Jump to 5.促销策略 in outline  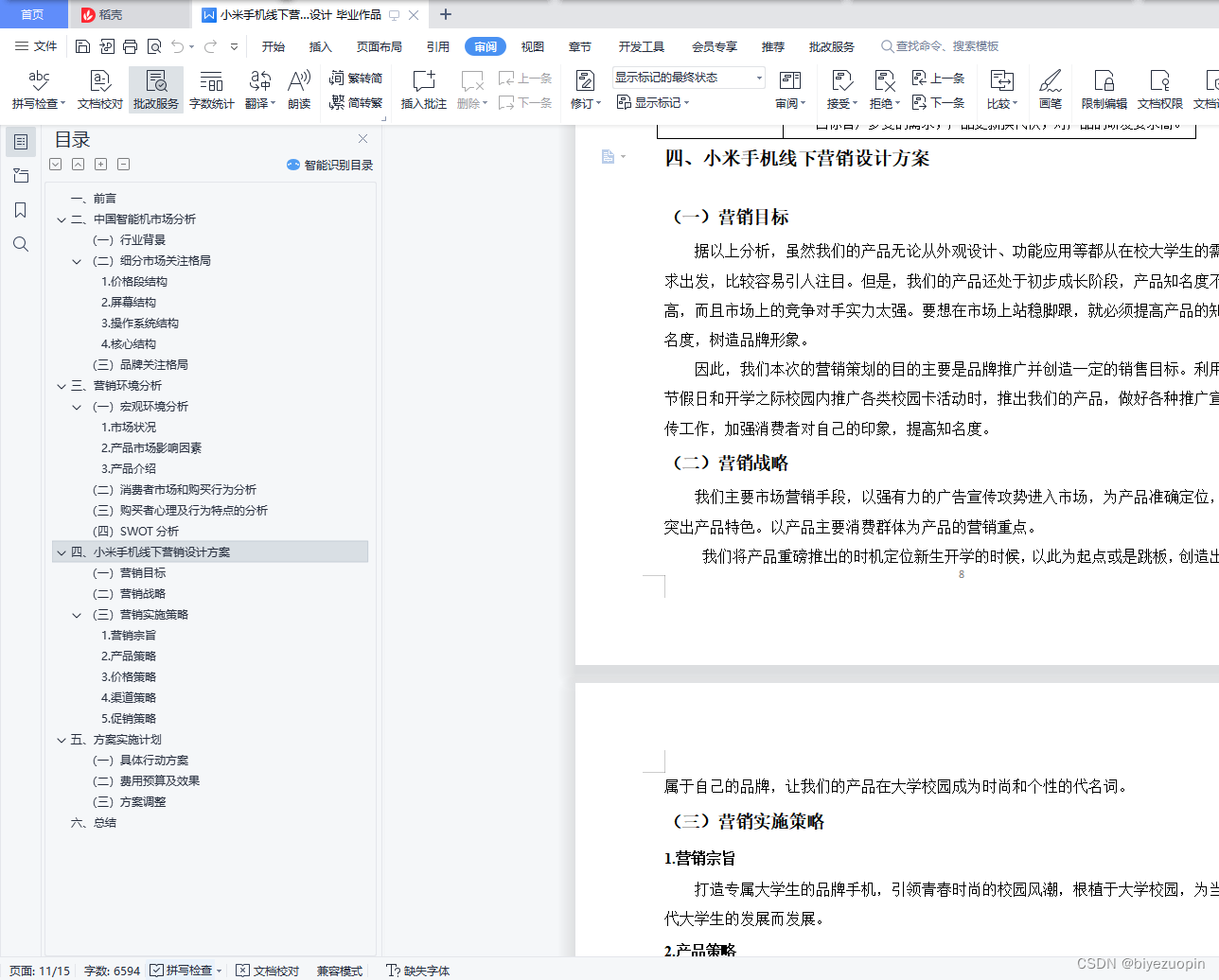(x=129, y=719)
